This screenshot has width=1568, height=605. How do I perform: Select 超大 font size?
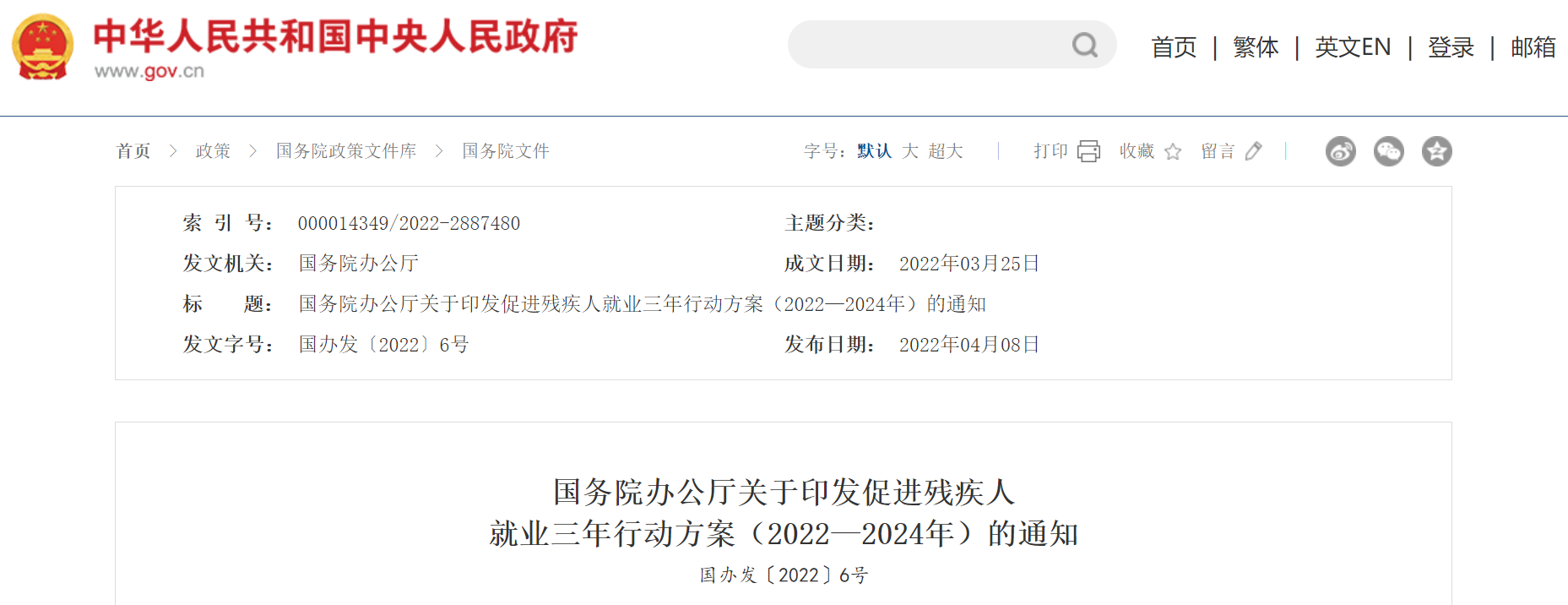coord(946,151)
